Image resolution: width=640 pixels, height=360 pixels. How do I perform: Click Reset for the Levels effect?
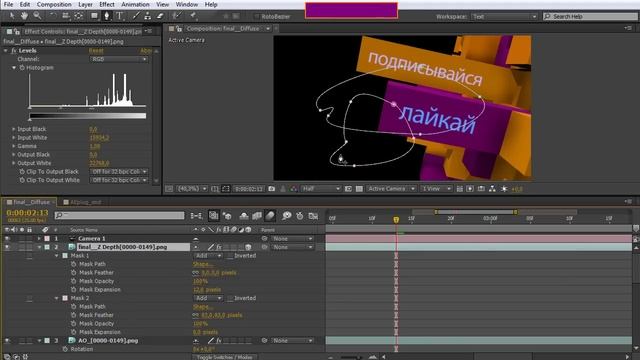(x=96, y=51)
